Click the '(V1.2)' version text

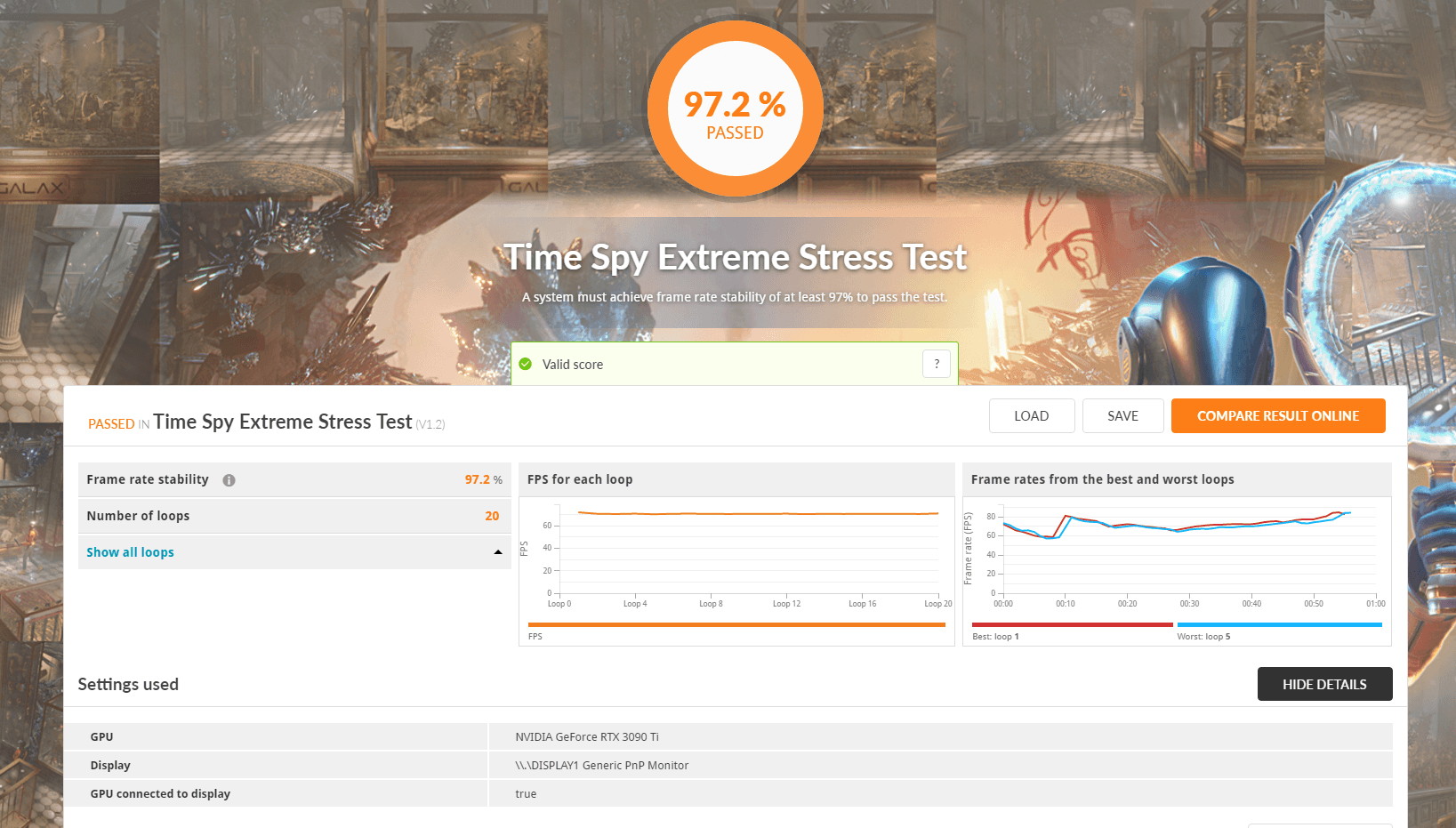pyautogui.click(x=430, y=424)
